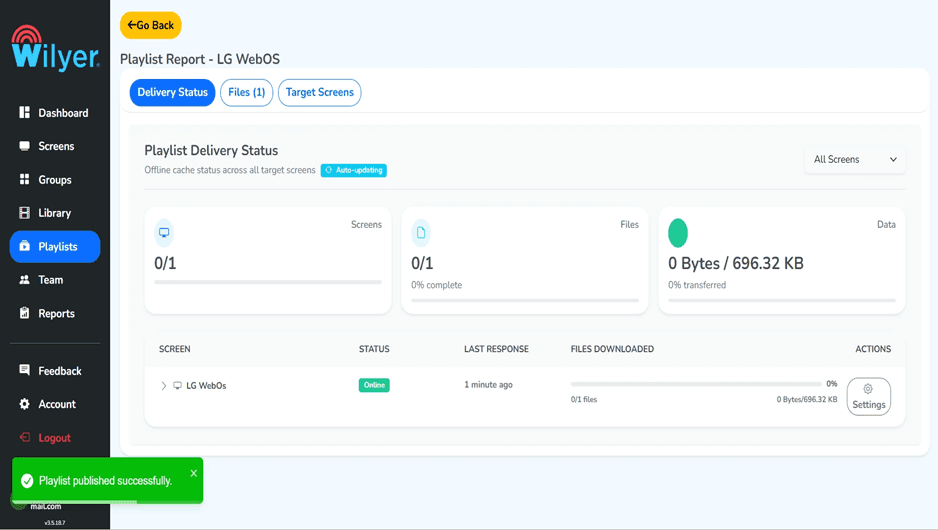
Task: Click the SCREEN column header
Action: point(175,349)
